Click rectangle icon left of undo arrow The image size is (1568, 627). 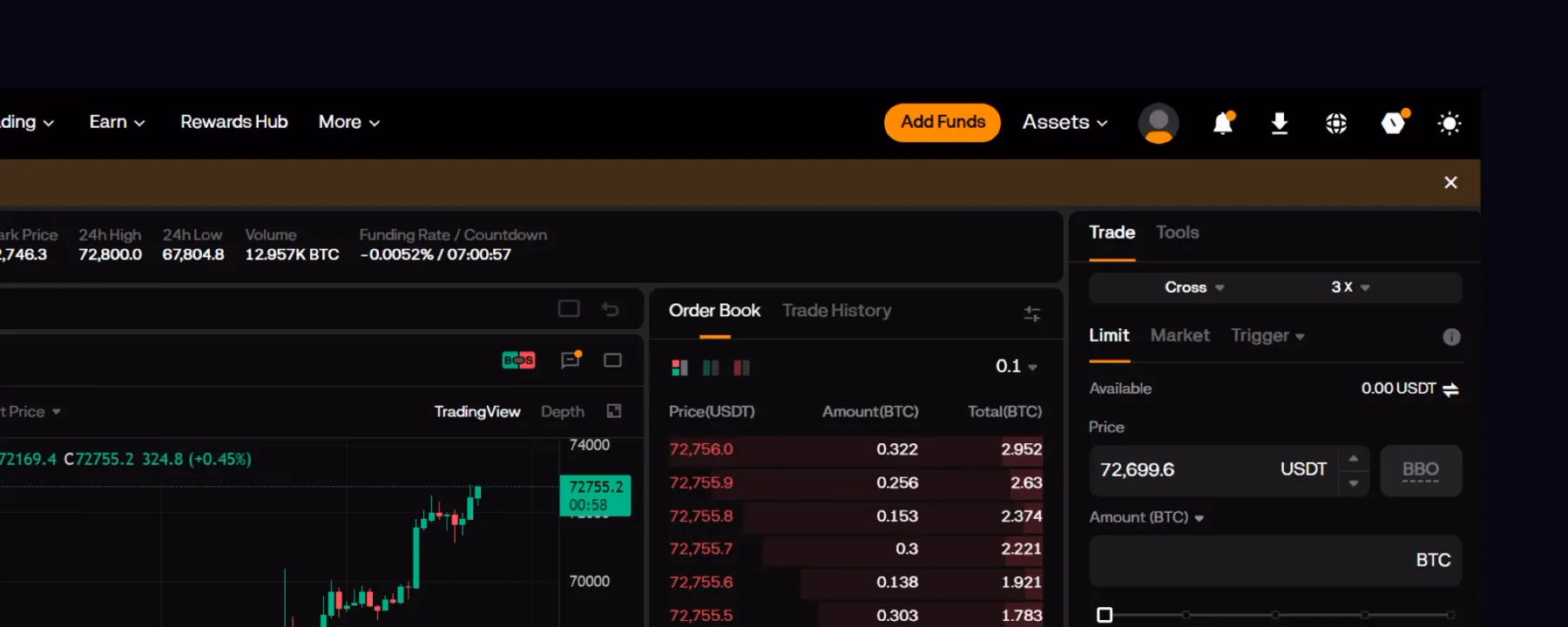click(x=569, y=308)
